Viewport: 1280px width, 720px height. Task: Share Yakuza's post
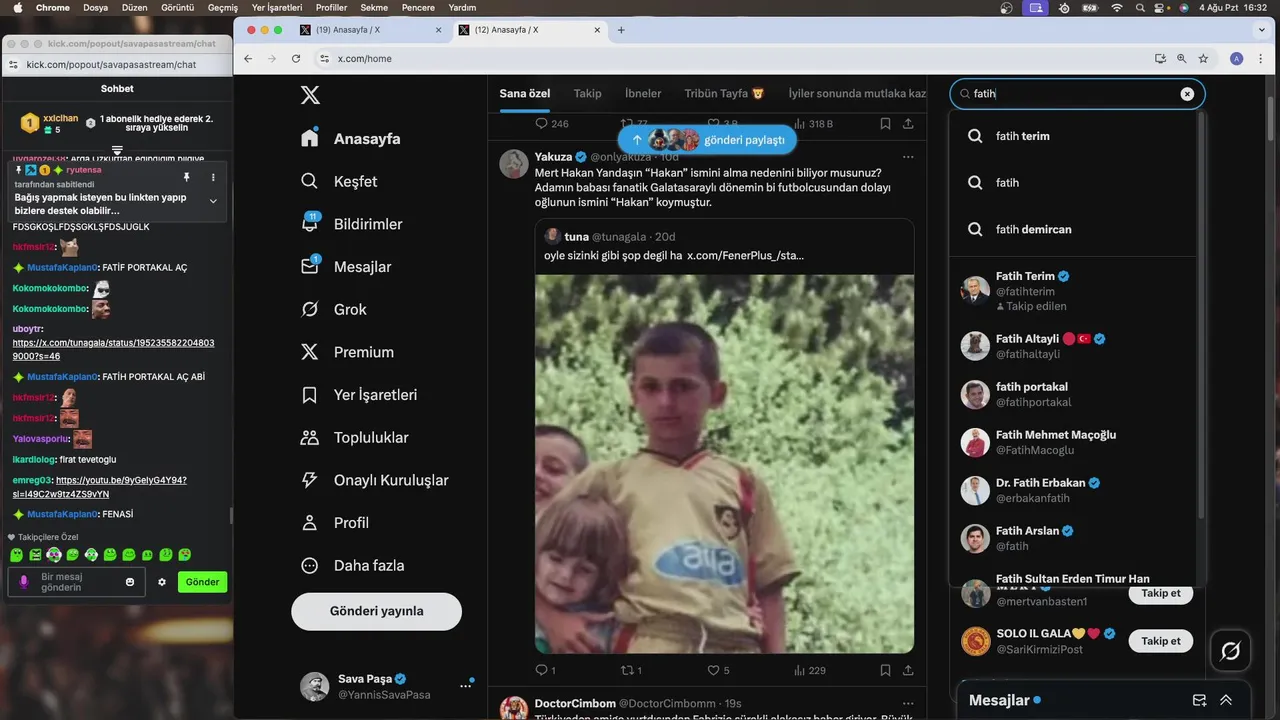point(908,670)
